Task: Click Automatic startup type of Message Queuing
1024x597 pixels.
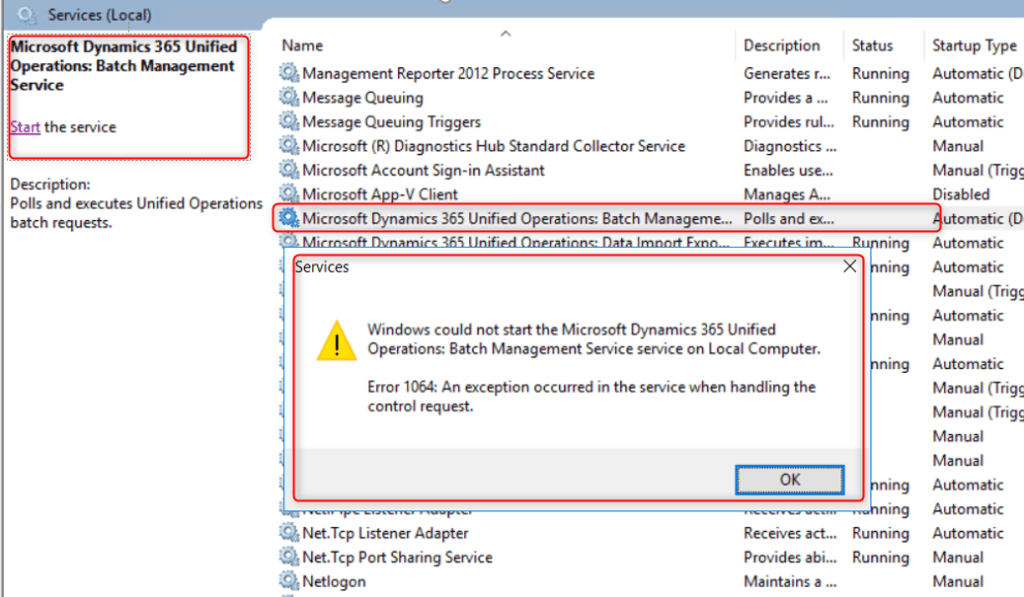Action: (x=968, y=97)
